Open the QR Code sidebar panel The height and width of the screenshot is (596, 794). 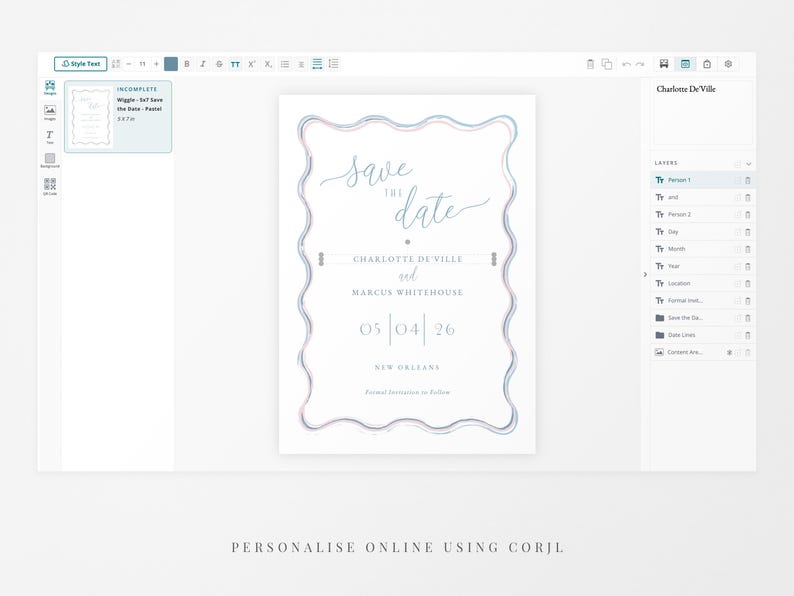50,186
